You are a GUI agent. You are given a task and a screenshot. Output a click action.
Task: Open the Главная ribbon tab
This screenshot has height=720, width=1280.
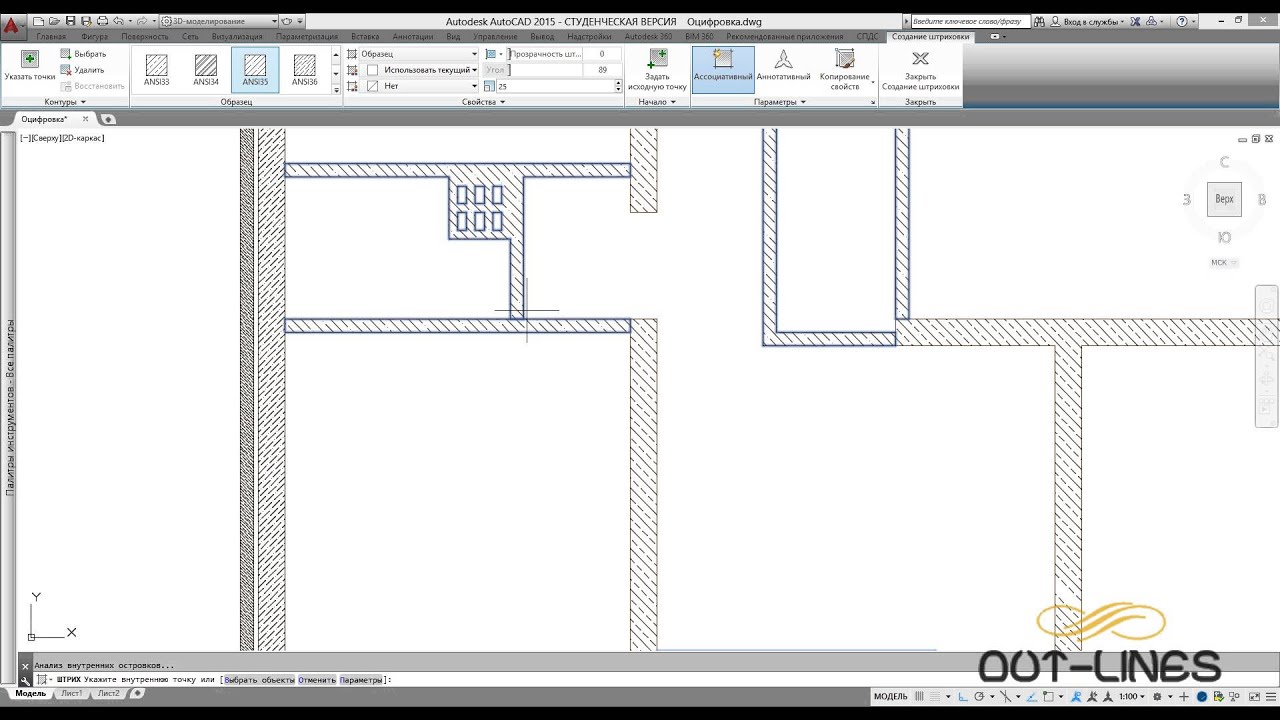[x=51, y=37]
